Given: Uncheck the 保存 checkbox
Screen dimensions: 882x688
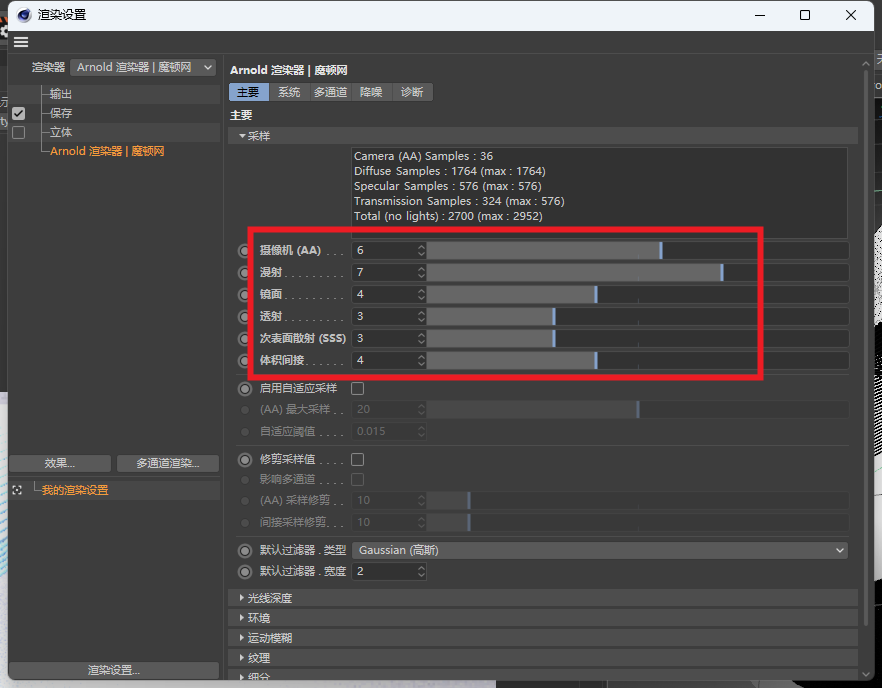Looking at the screenshot, I should coord(19,113).
